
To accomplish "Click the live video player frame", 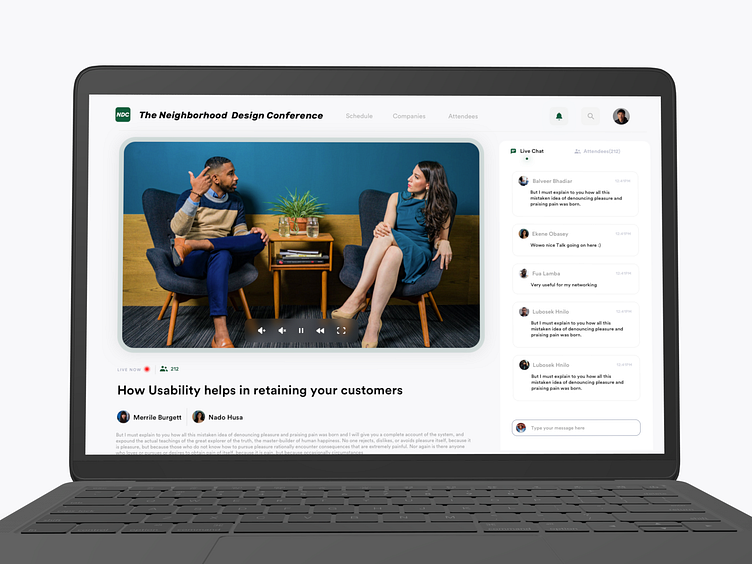I will point(301,245).
